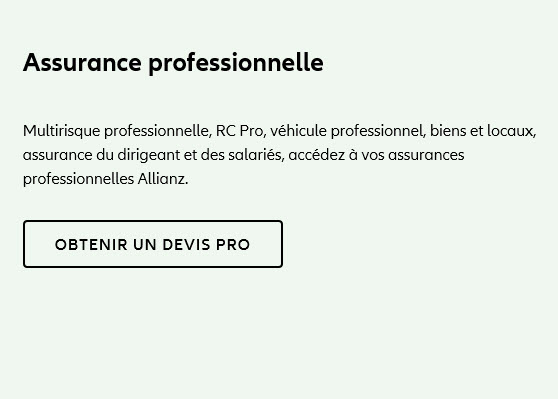Viewport: 558px width, 399px height.
Task: Click the Obtenir un devis pro button
Action: [153, 244]
